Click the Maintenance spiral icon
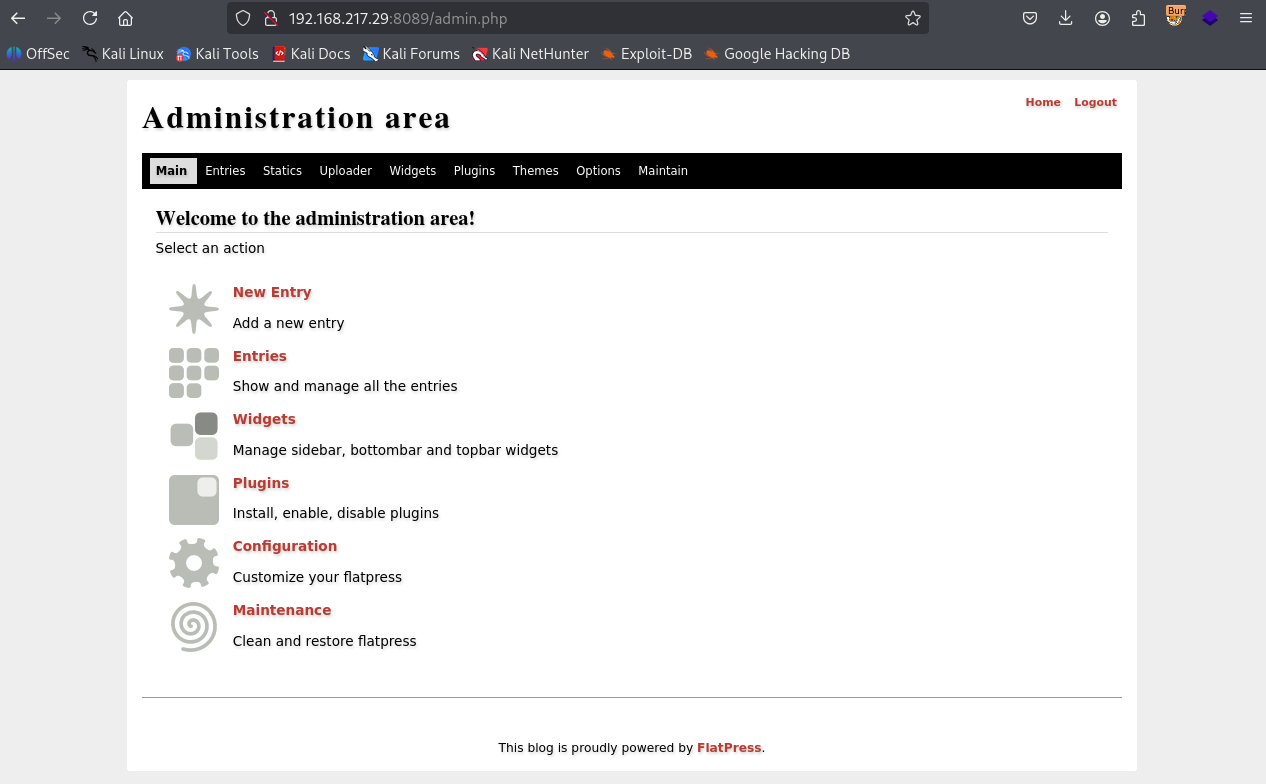 click(193, 627)
